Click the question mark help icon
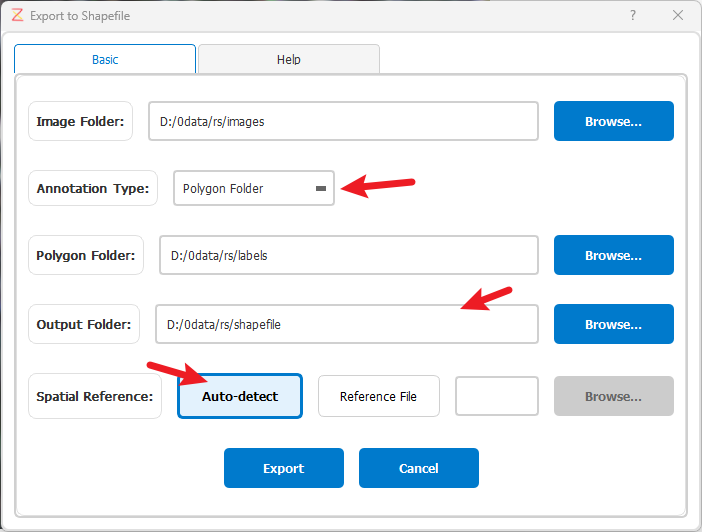Image resolution: width=702 pixels, height=532 pixels. click(633, 15)
